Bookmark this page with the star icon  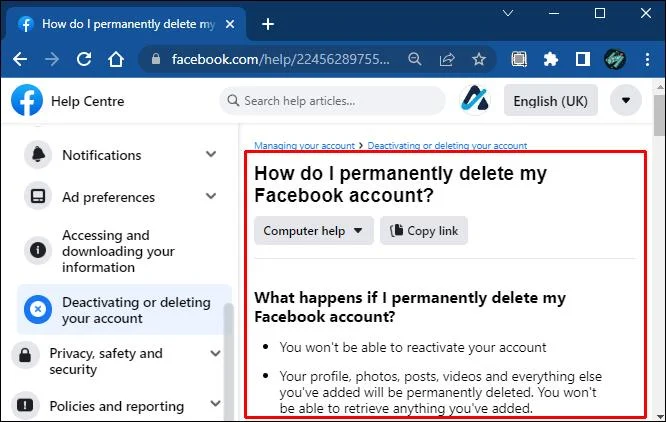click(479, 59)
